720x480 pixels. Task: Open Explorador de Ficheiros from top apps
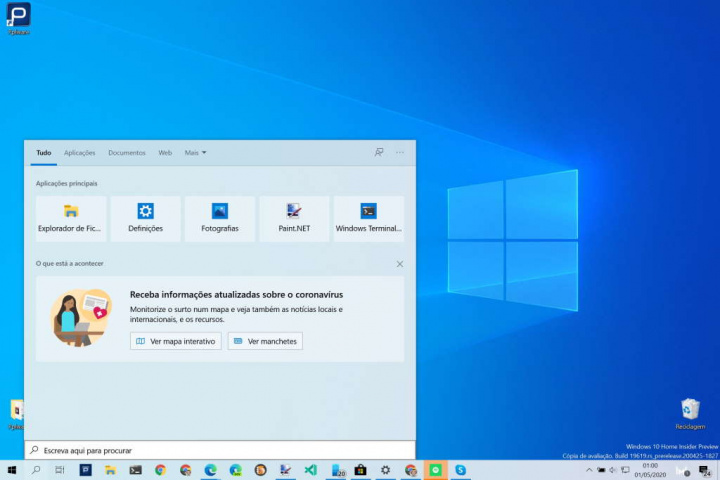(71, 218)
